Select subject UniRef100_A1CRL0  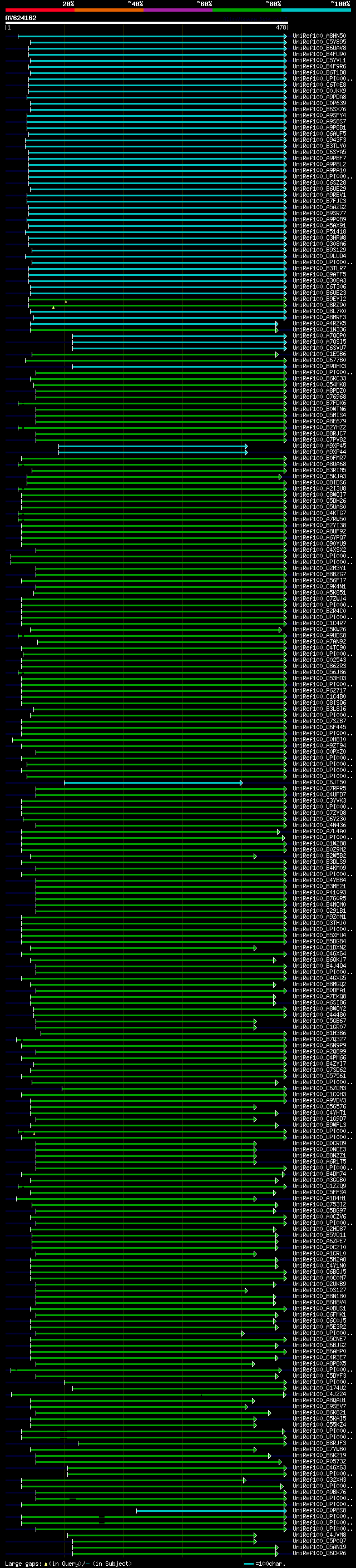pyautogui.click(x=319, y=1254)
